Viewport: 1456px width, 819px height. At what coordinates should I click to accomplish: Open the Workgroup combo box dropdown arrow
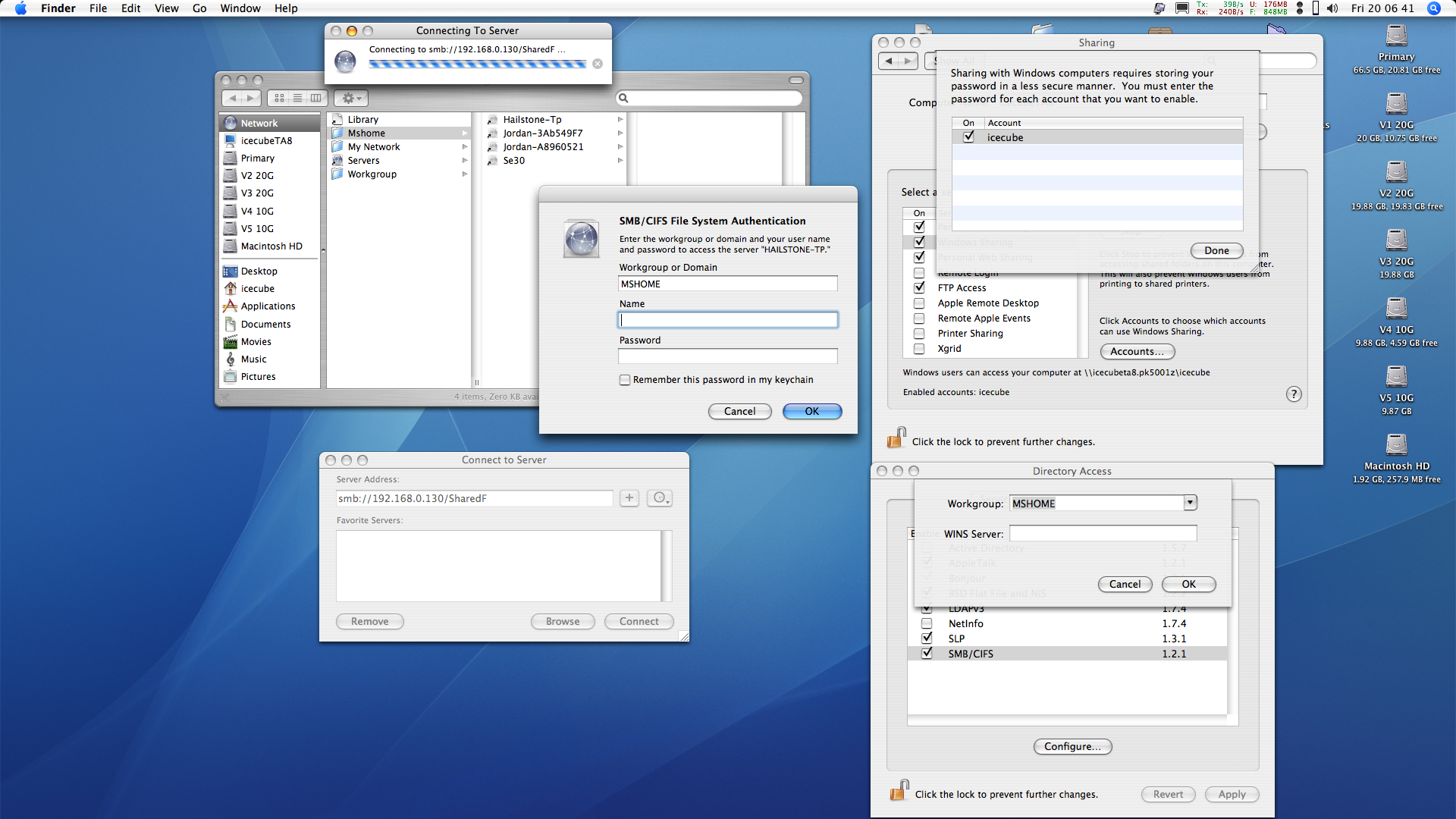(1190, 503)
